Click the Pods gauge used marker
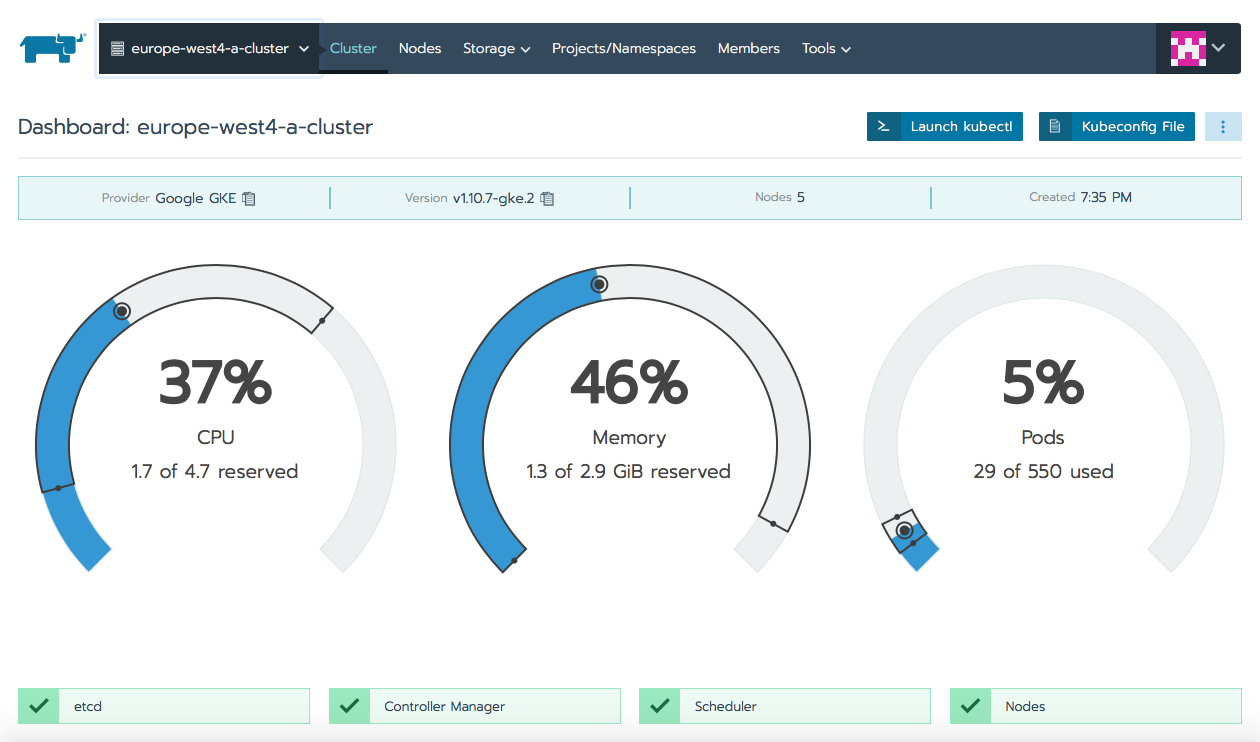The height and width of the screenshot is (742, 1260). [905, 530]
